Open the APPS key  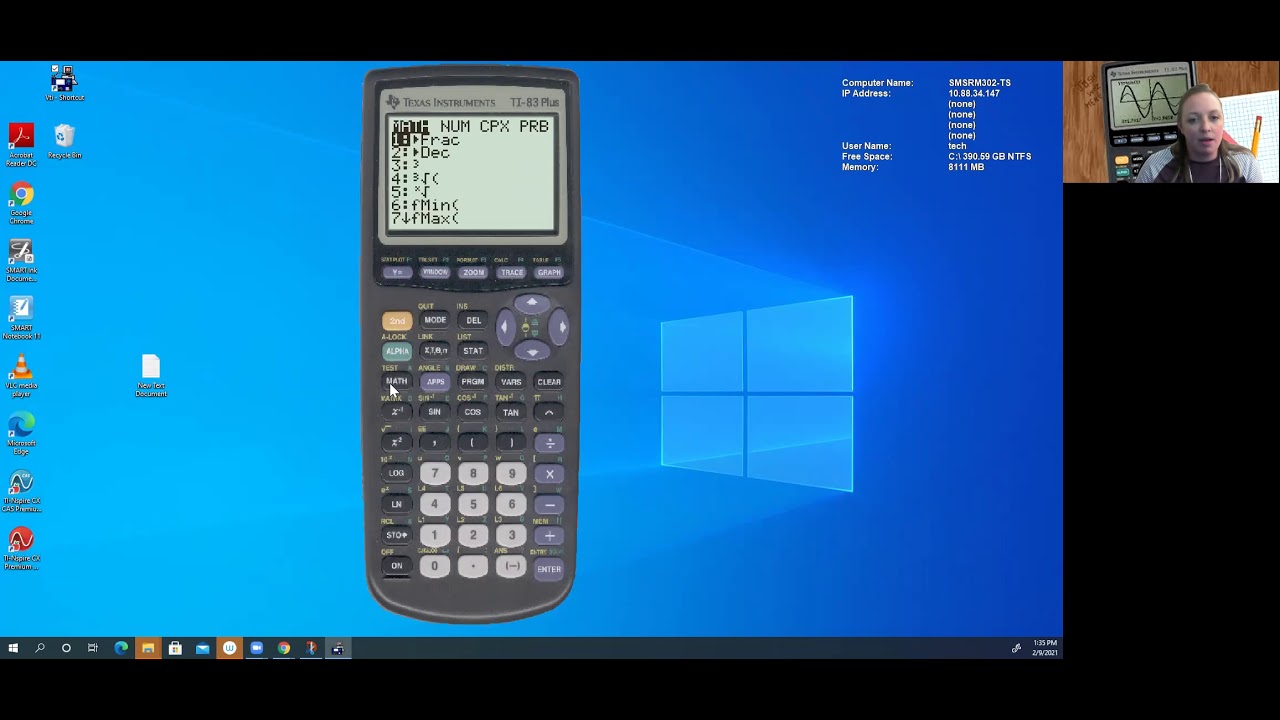point(435,381)
